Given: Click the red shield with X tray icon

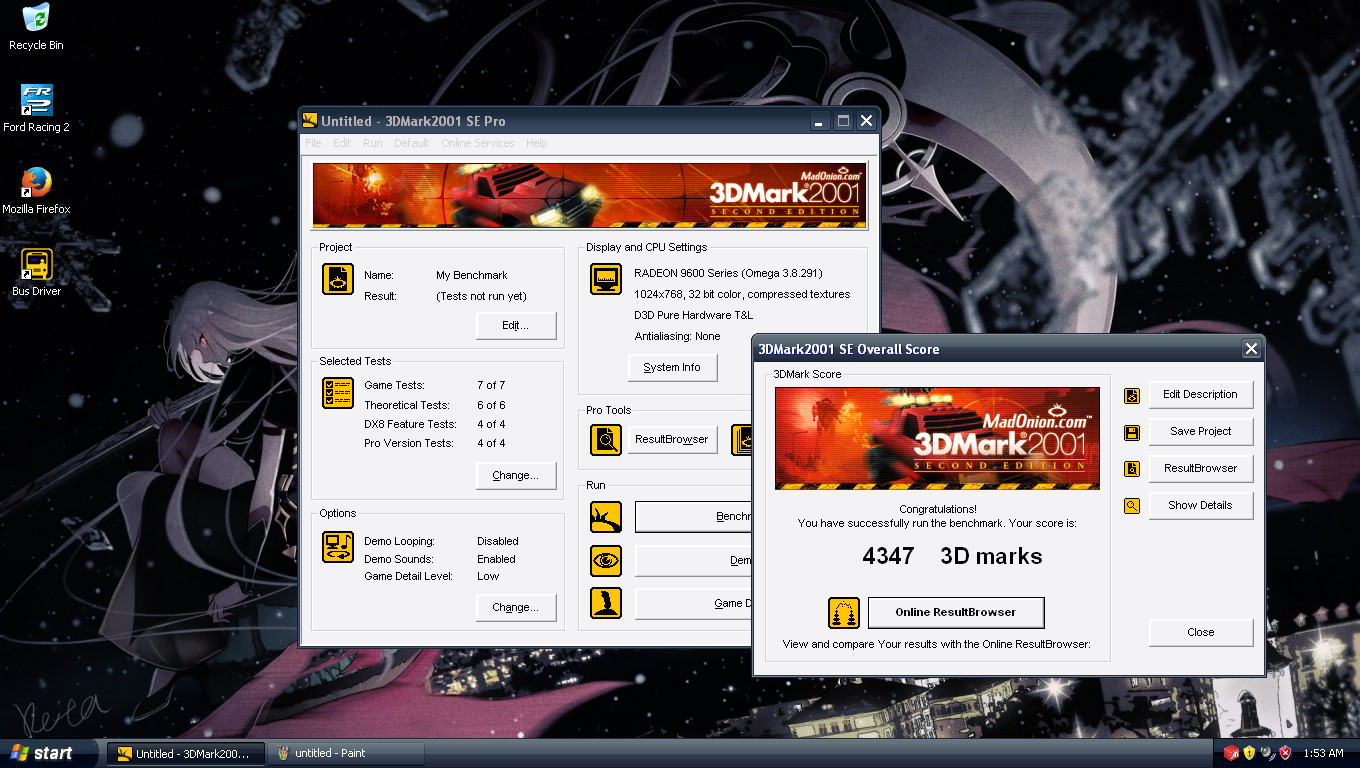Looking at the screenshot, I should [x=1285, y=753].
